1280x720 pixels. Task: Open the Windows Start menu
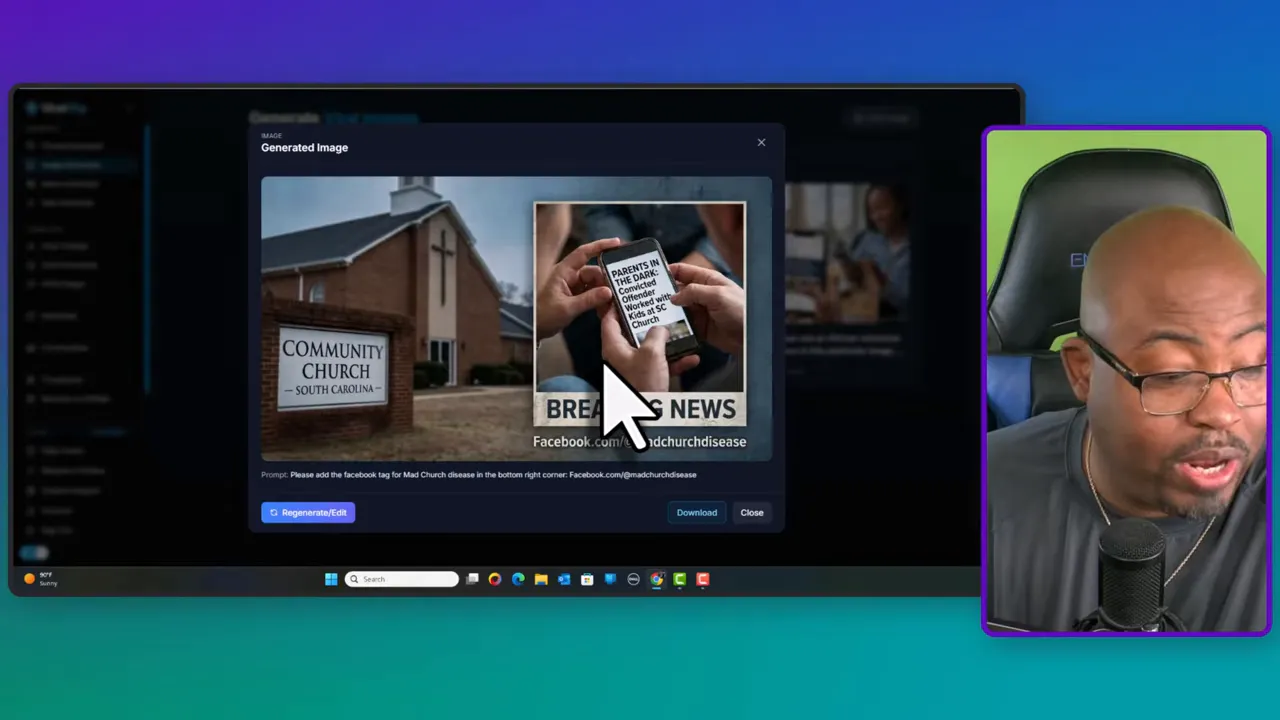(331, 579)
